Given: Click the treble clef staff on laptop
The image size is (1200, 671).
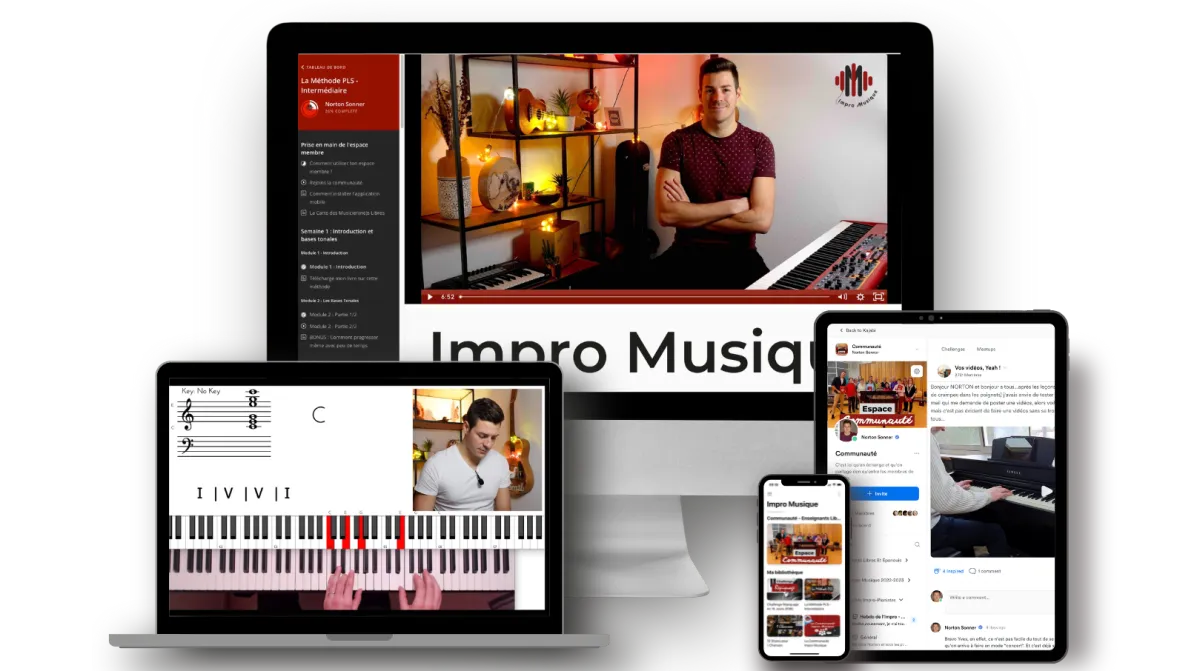Looking at the screenshot, I should [x=223, y=414].
